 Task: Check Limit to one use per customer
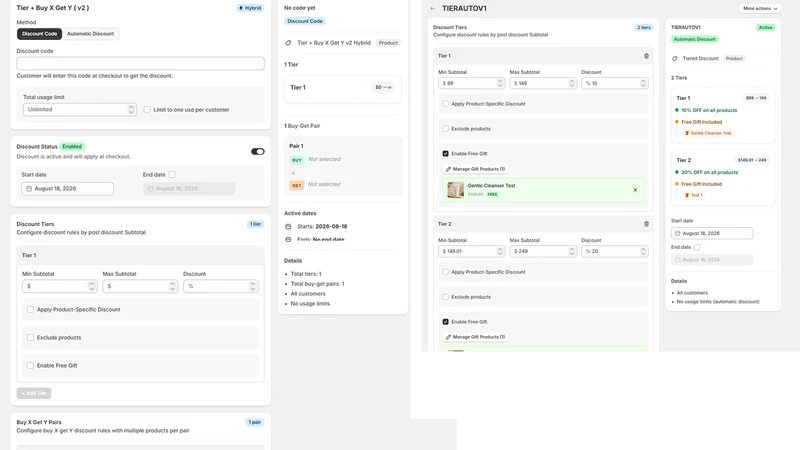pyautogui.click(x=147, y=110)
